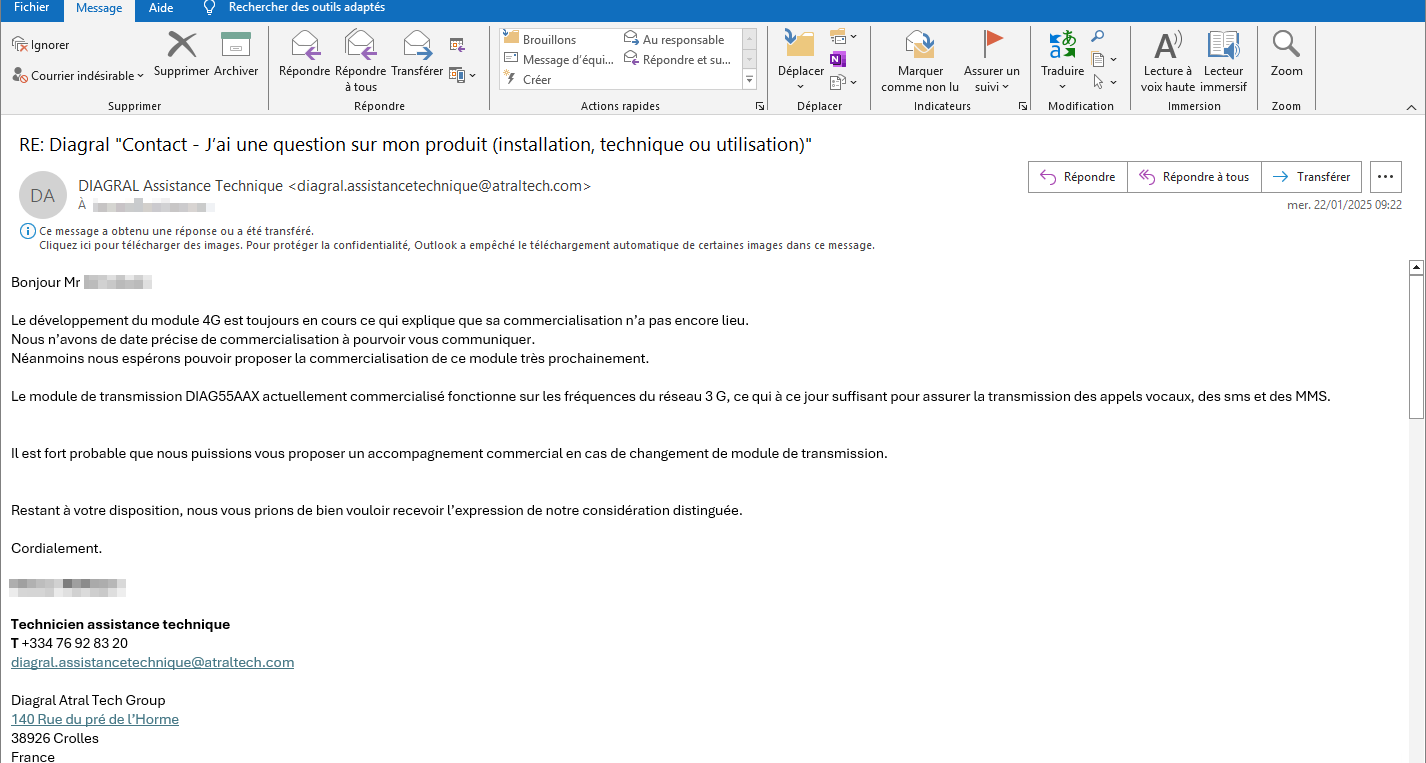Screen dimensions: 1426x763
Task: Open the Actions dropdown in Déplacer group
Action: 843,81
